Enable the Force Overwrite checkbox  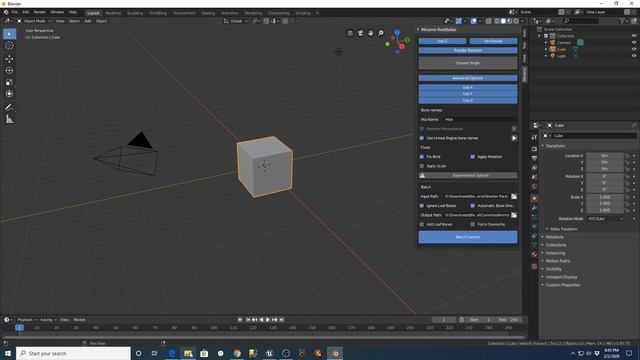473,224
